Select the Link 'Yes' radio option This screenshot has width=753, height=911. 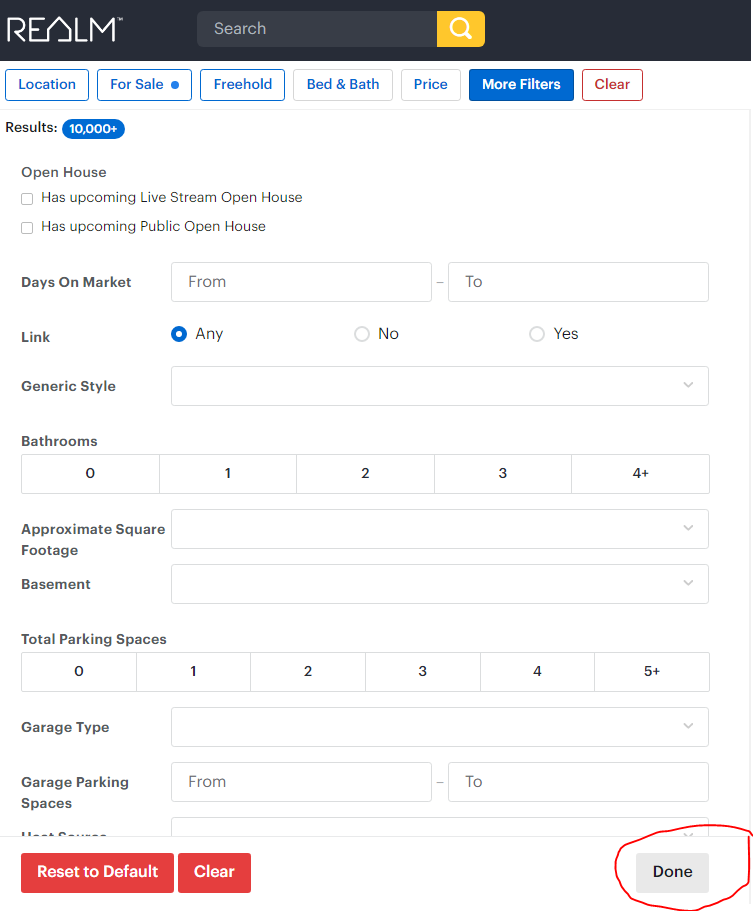tap(537, 334)
